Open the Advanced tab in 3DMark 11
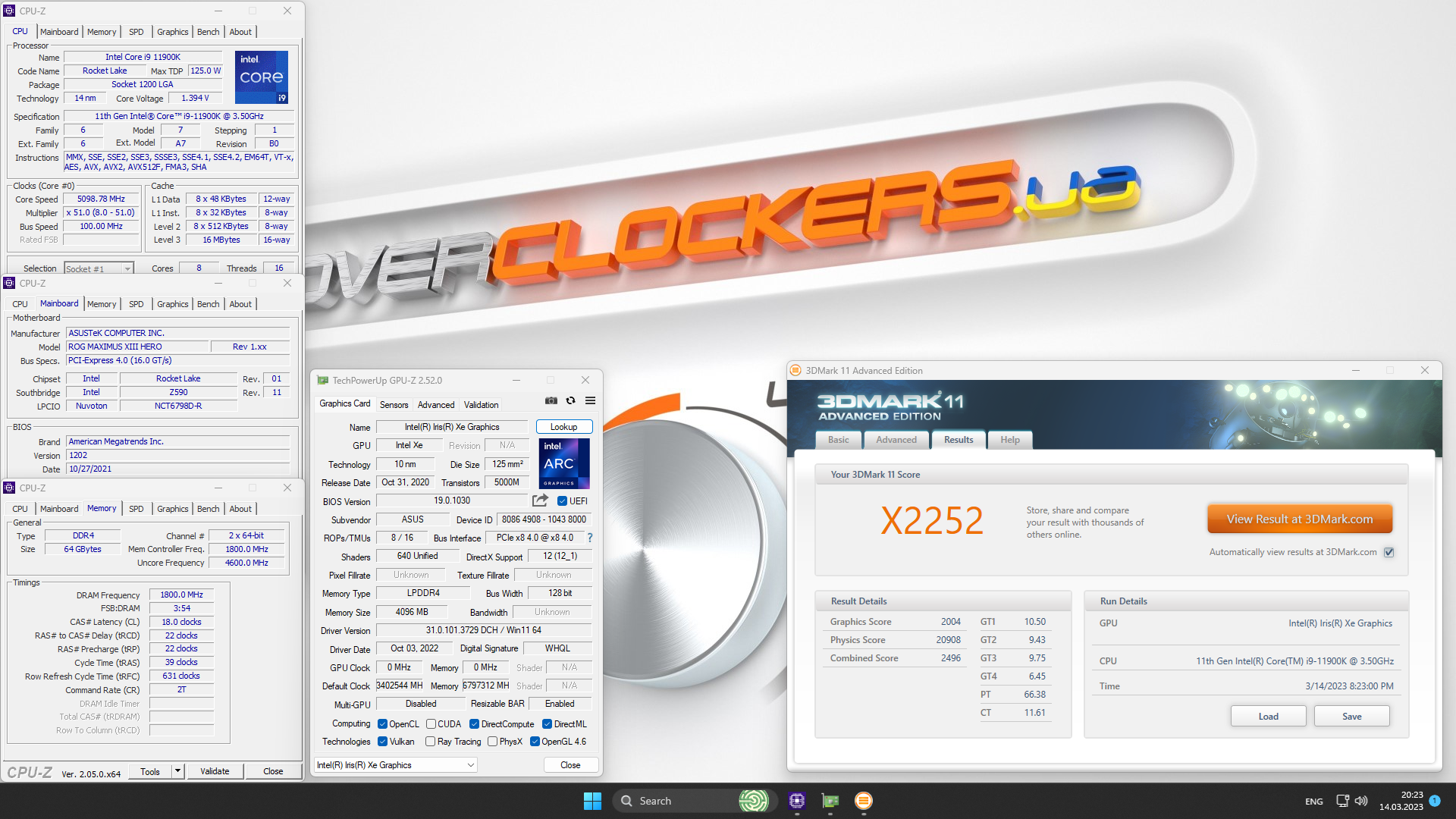 [896, 440]
